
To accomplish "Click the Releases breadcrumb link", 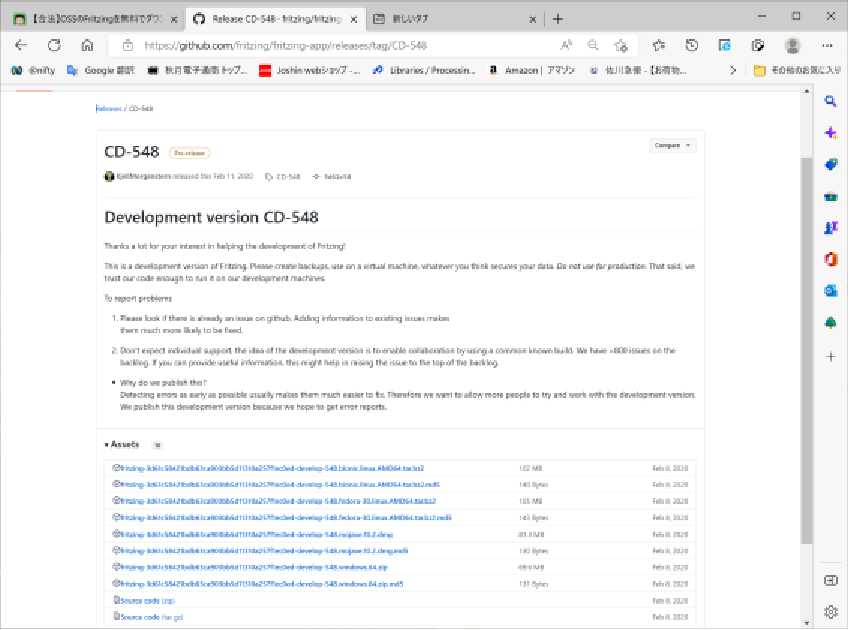I will (109, 108).
